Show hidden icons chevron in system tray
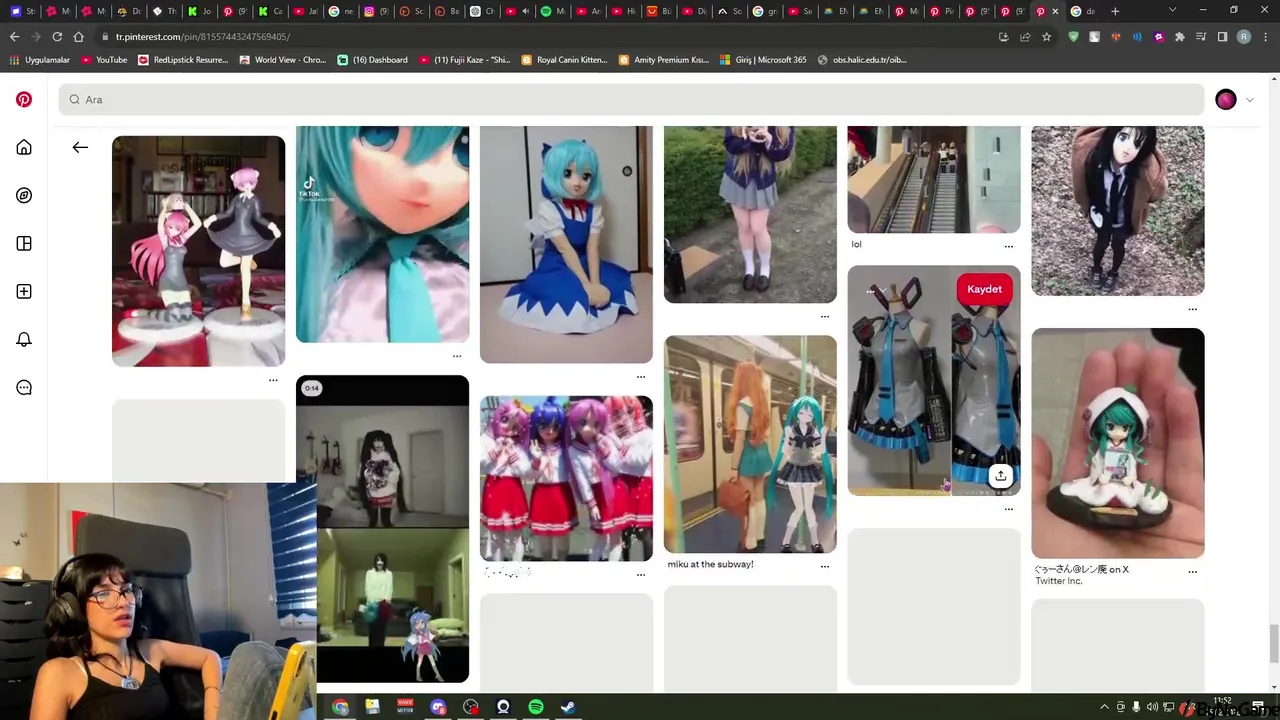The image size is (1280, 720). [1104, 707]
